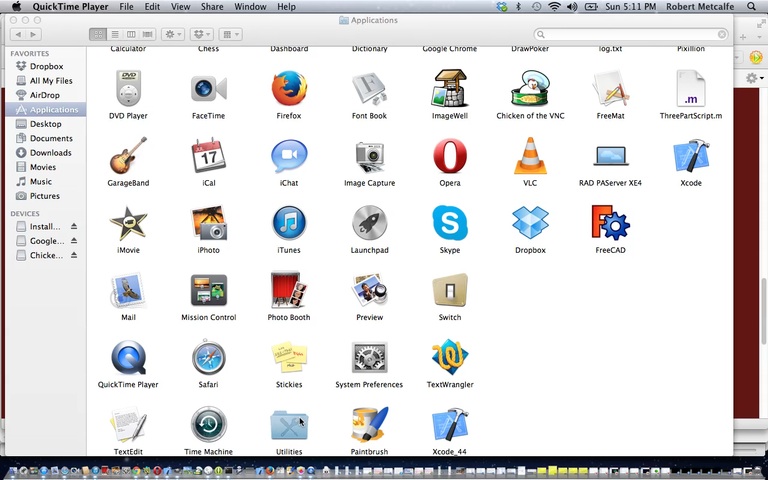Open the FreeCAD icon
Screen dimensions: 768x480
point(610,223)
